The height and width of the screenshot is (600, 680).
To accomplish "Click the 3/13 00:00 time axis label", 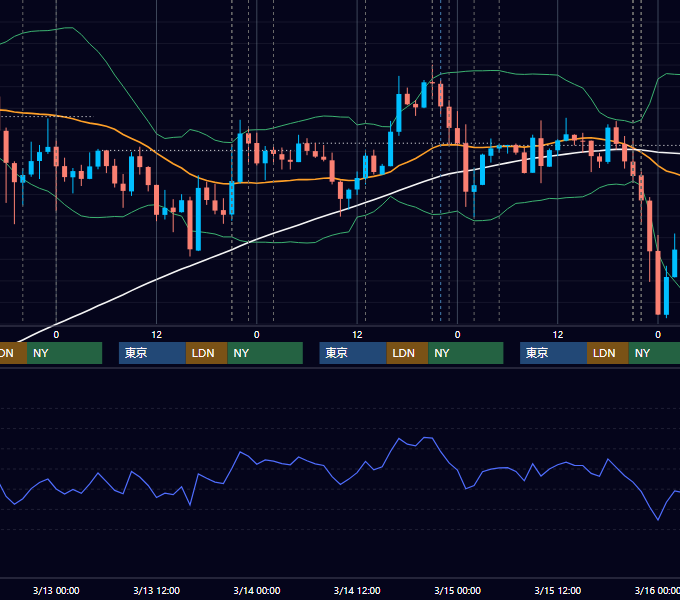I will (x=56, y=590).
